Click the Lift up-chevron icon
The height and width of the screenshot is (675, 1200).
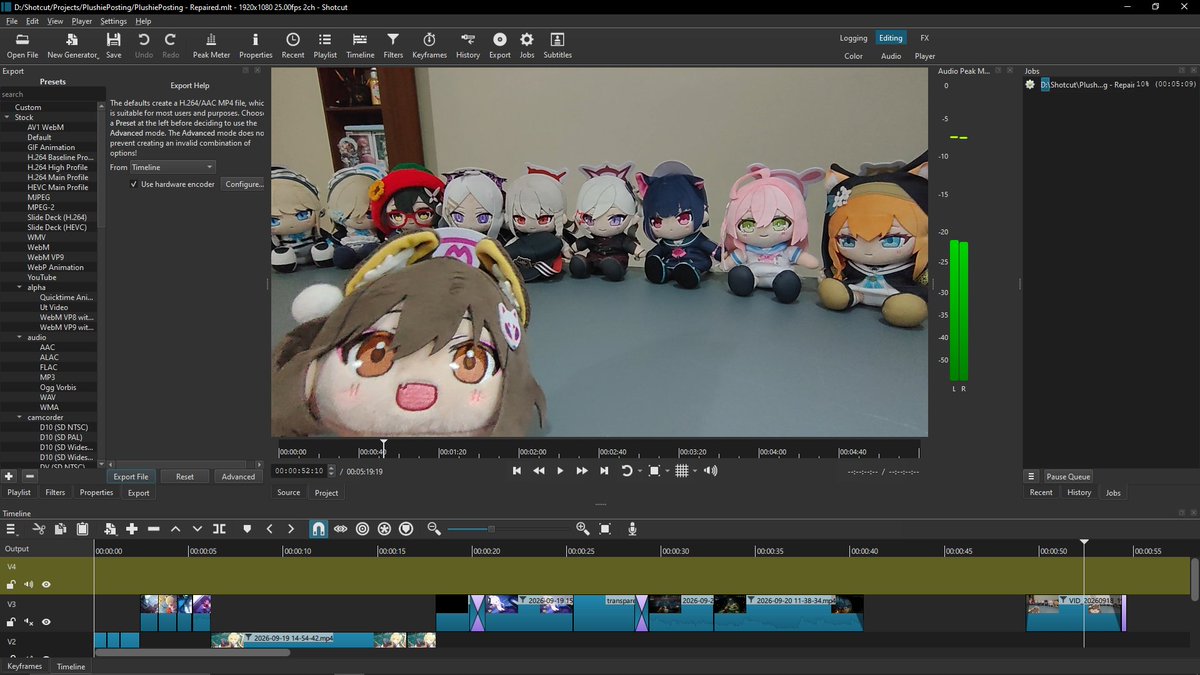[175, 529]
